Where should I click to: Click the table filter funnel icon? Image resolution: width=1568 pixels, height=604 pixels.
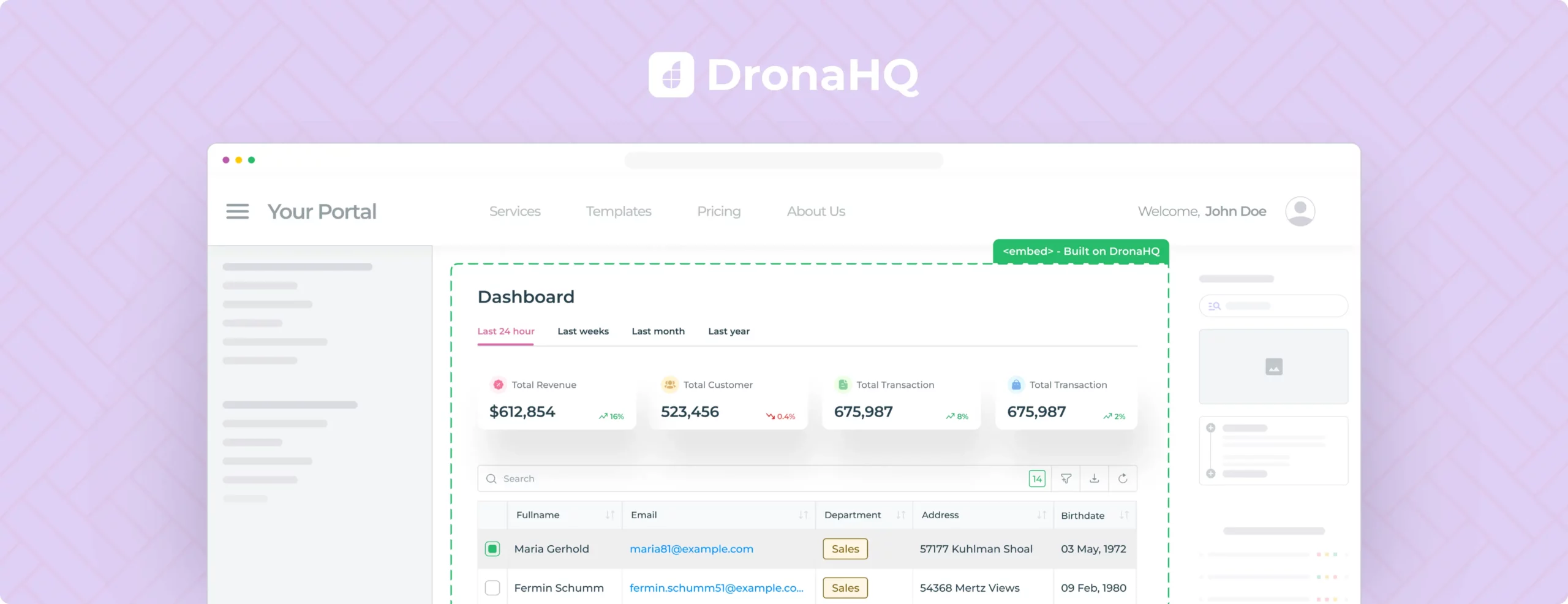1066,478
